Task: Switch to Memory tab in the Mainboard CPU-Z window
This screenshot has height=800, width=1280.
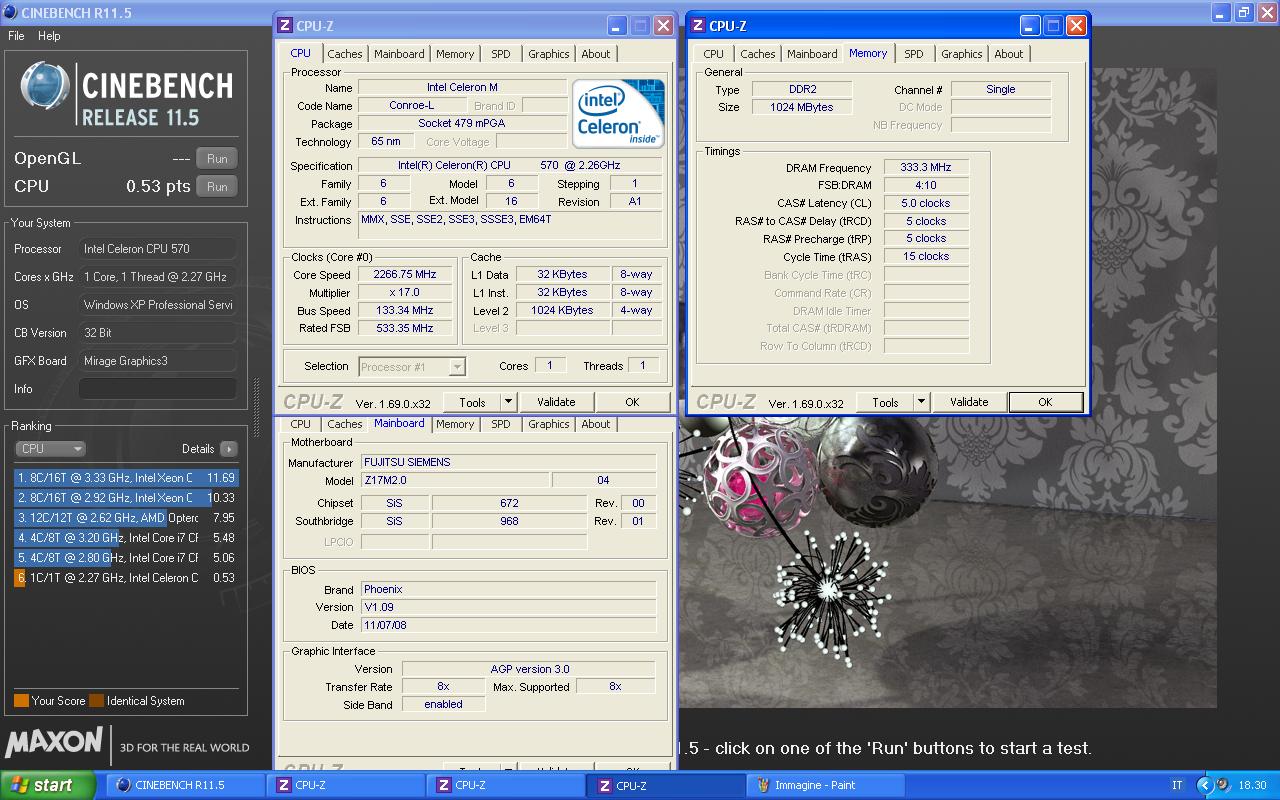Action: 455,424
